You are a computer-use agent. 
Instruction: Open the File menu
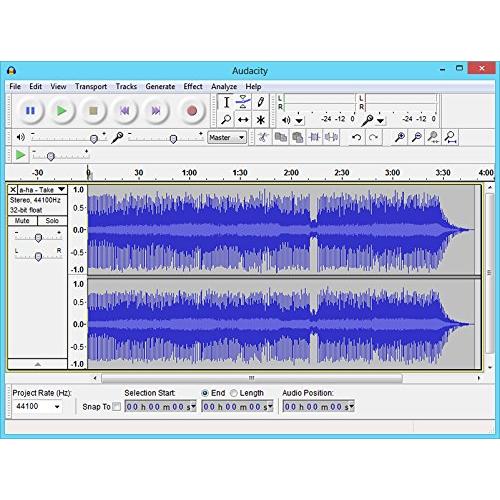(15, 86)
